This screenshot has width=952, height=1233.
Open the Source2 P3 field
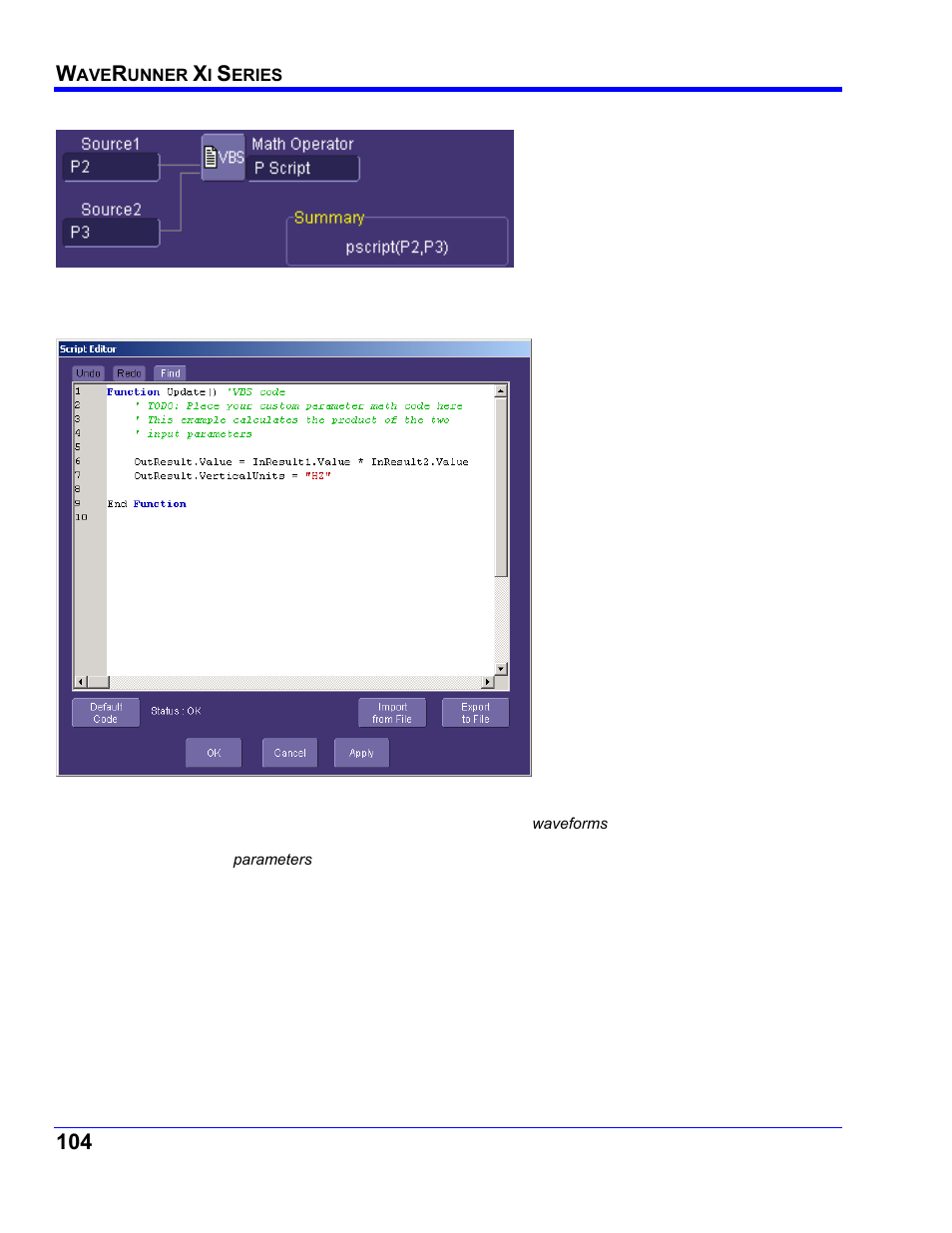click(111, 232)
